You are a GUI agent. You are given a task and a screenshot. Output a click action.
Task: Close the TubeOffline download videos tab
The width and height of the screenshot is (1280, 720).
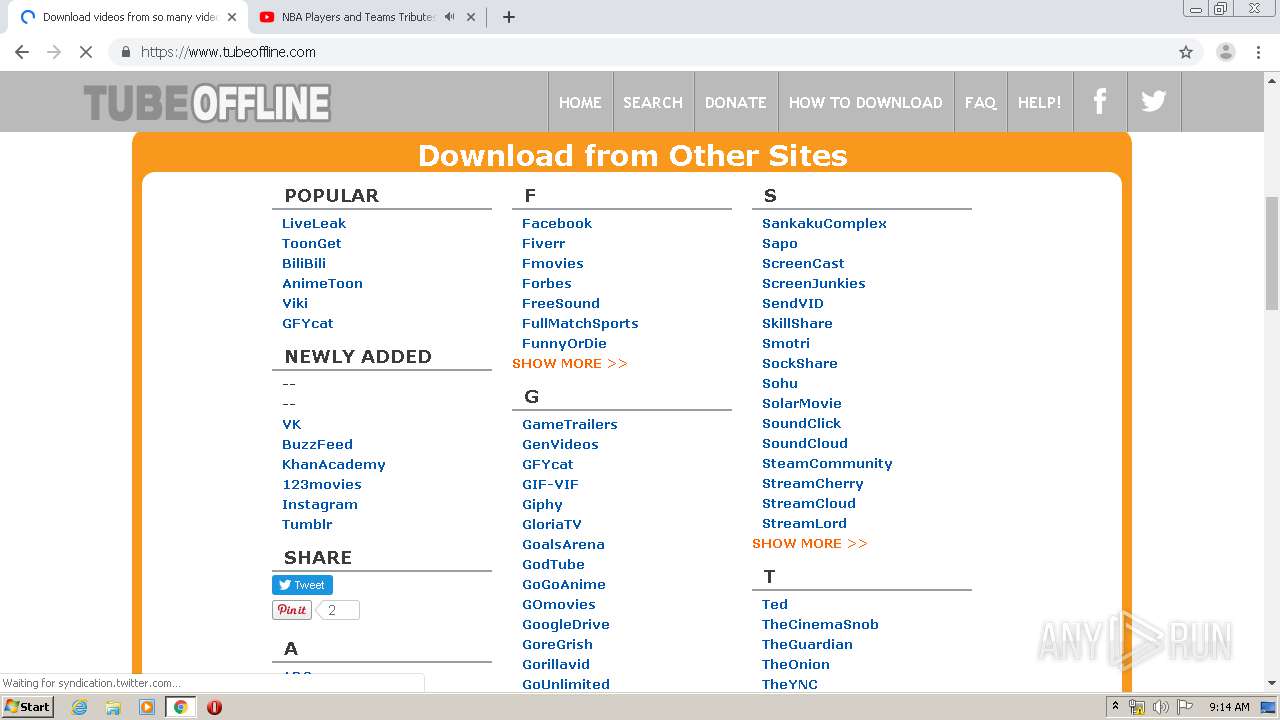click(231, 17)
